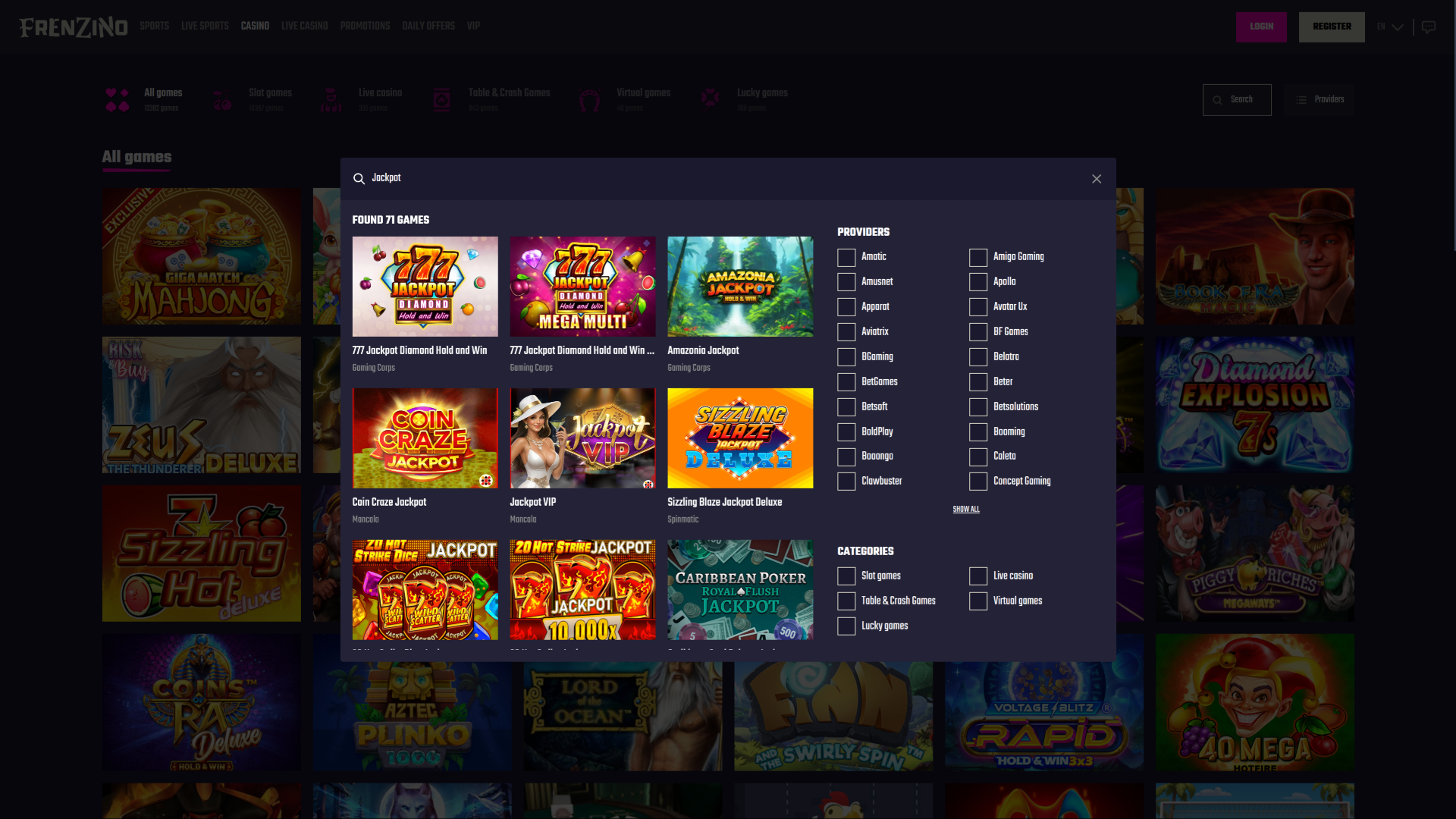Click the All games hearts category icon
This screenshot has width=1456, height=819.
[x=118, y=100]
